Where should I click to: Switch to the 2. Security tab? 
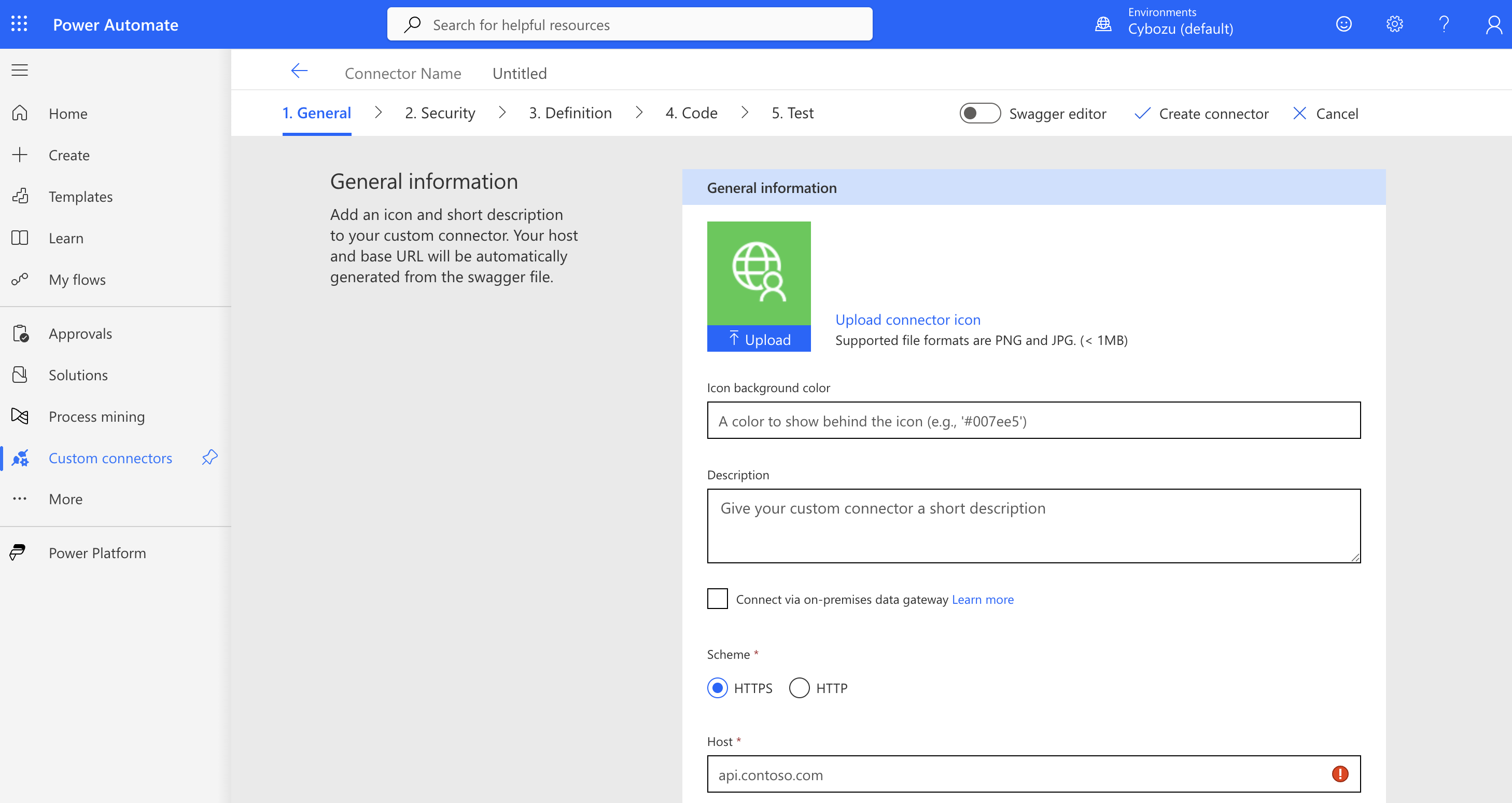pos(440,113)
